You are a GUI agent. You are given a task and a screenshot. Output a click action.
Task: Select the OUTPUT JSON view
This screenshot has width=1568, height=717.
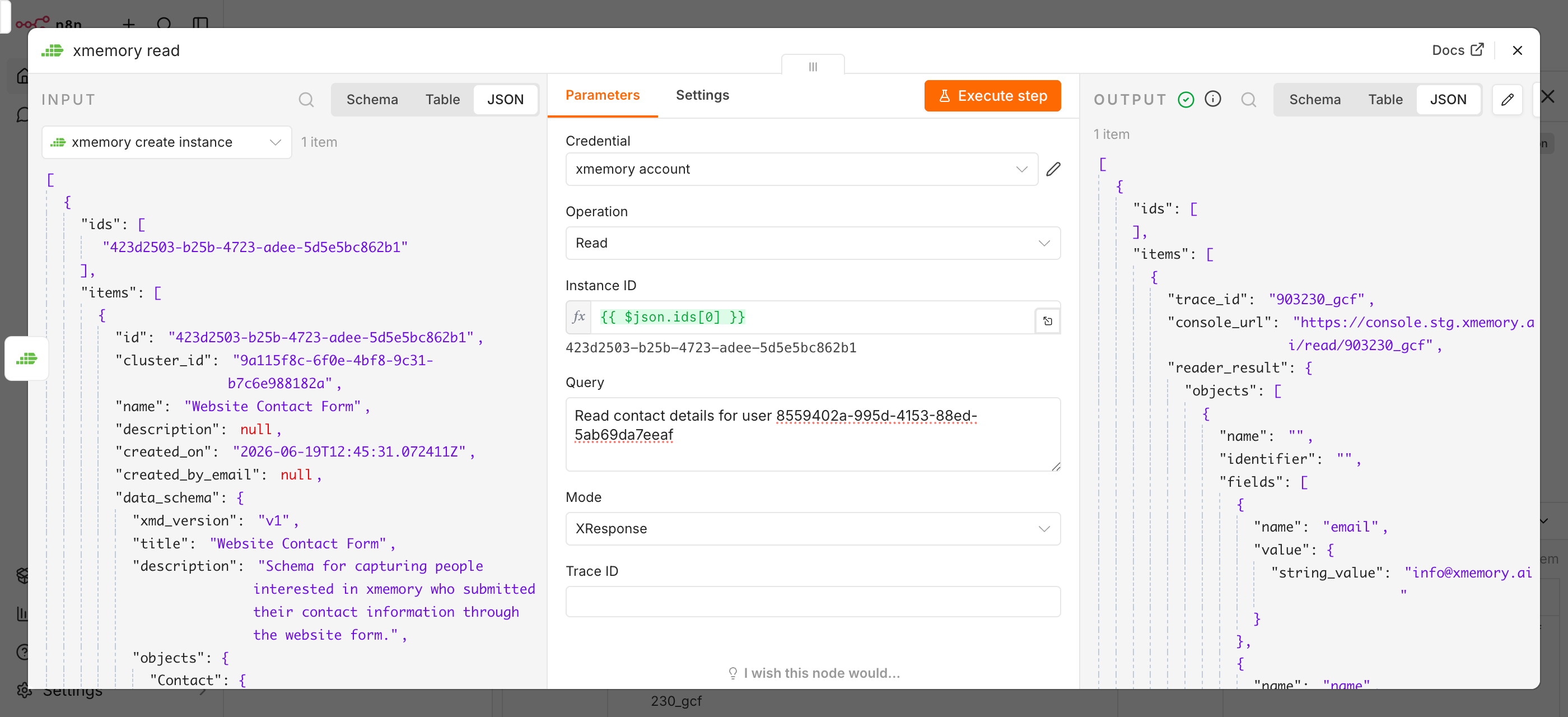point(1448,100)
